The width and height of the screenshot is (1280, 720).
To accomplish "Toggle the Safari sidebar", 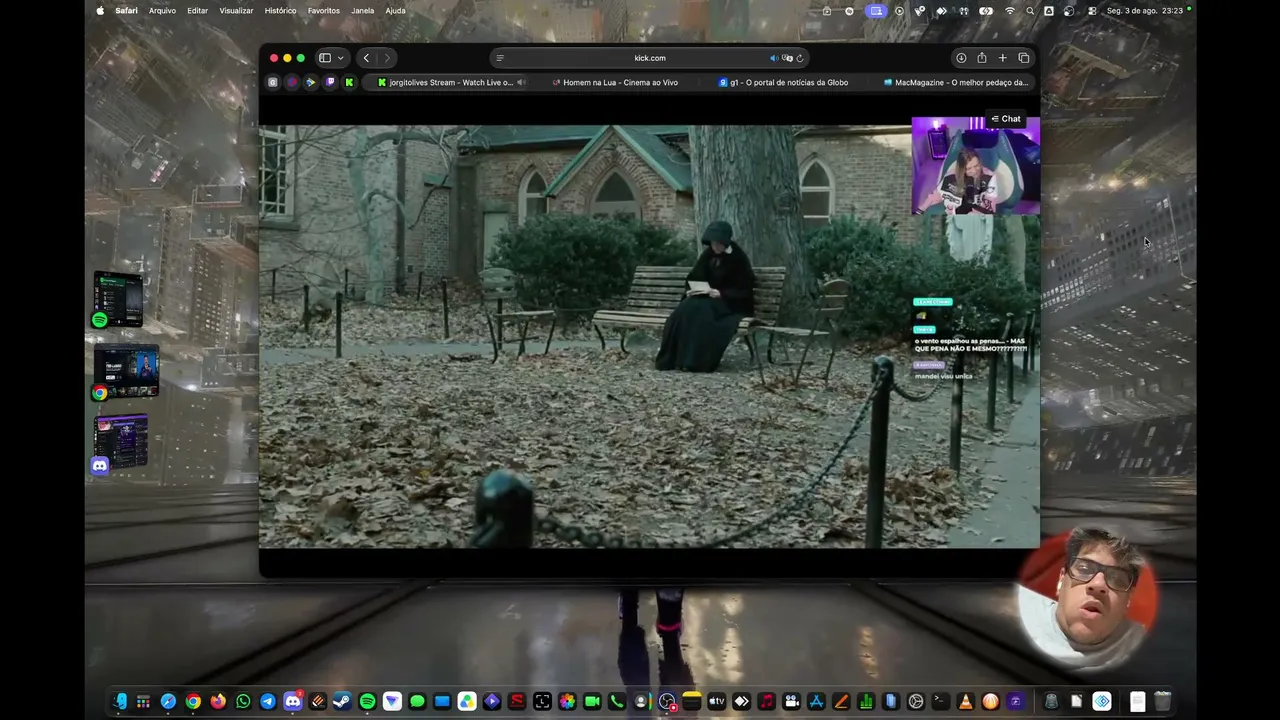I will 325,58.
